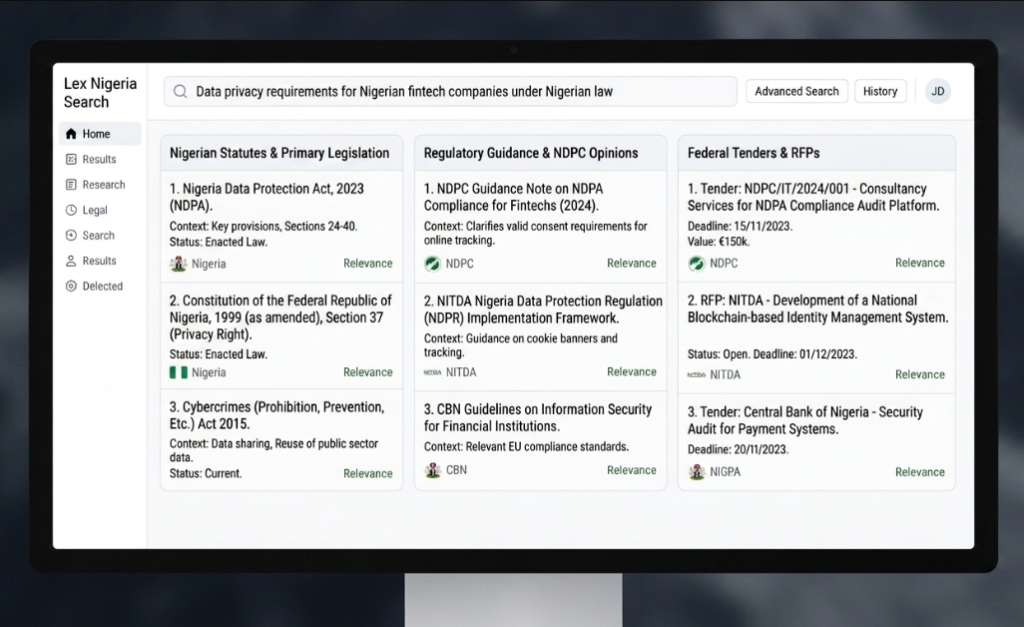Image resolution: width=1024 pixels, height=627 pixels.
Task: Click Relevance on Blockchain Identity RFP card
Action: point(920,374)
